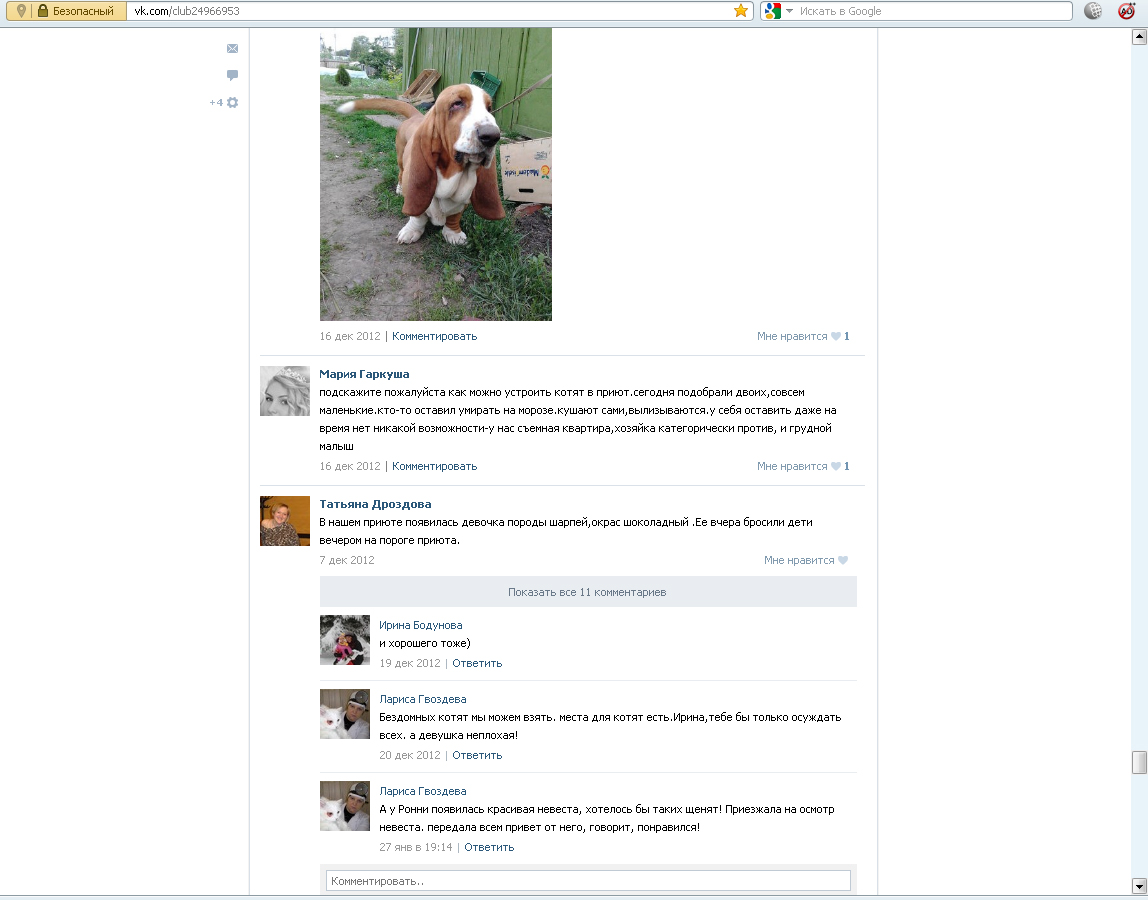
Task: Like Татьяна Дроздова's post
Action: [806, 560]
